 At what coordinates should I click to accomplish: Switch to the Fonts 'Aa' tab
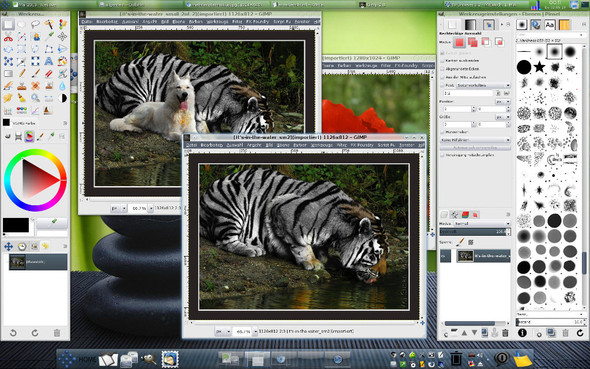tap(549, 25)
